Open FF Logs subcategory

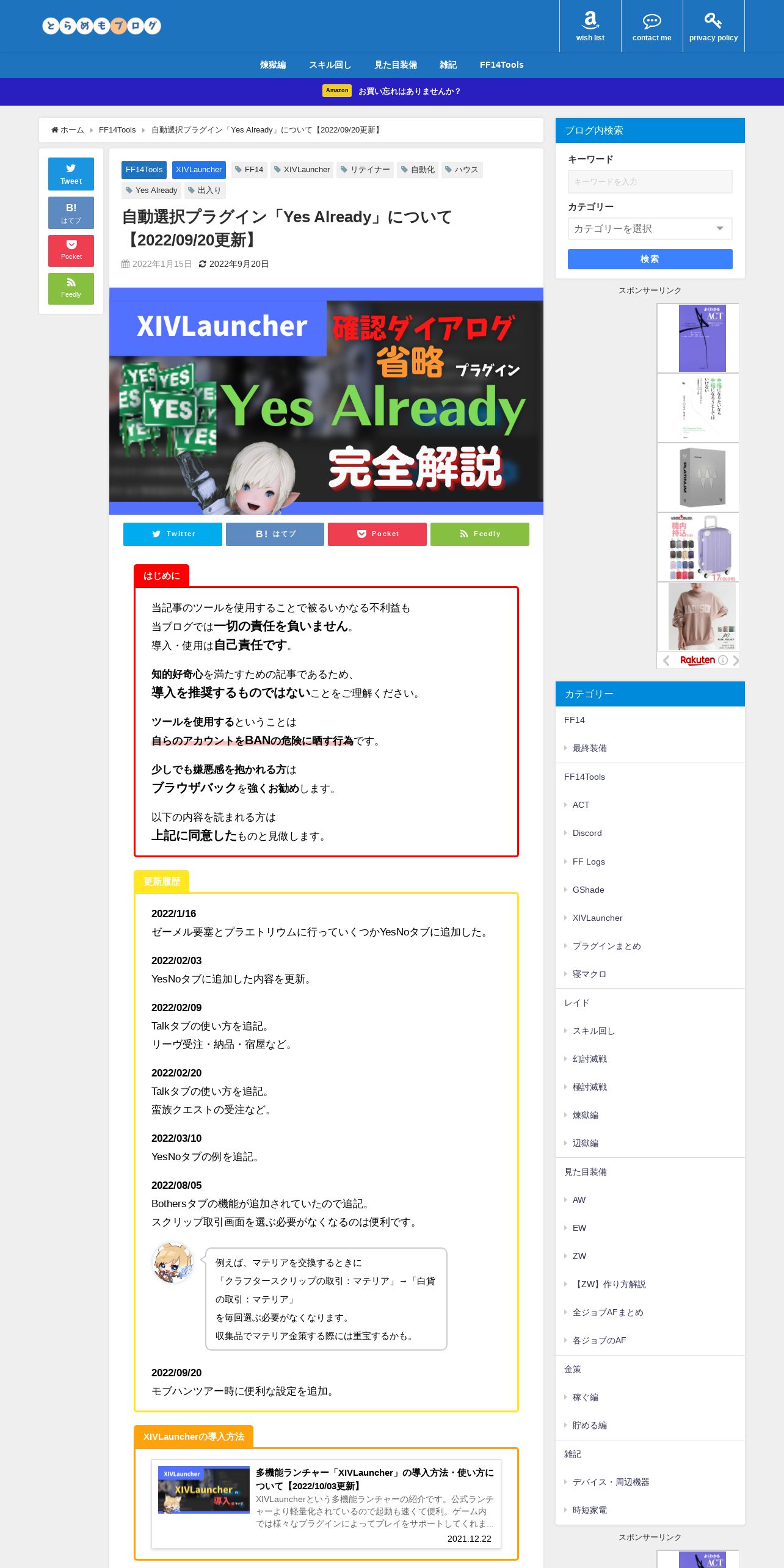tap(589, 862)
